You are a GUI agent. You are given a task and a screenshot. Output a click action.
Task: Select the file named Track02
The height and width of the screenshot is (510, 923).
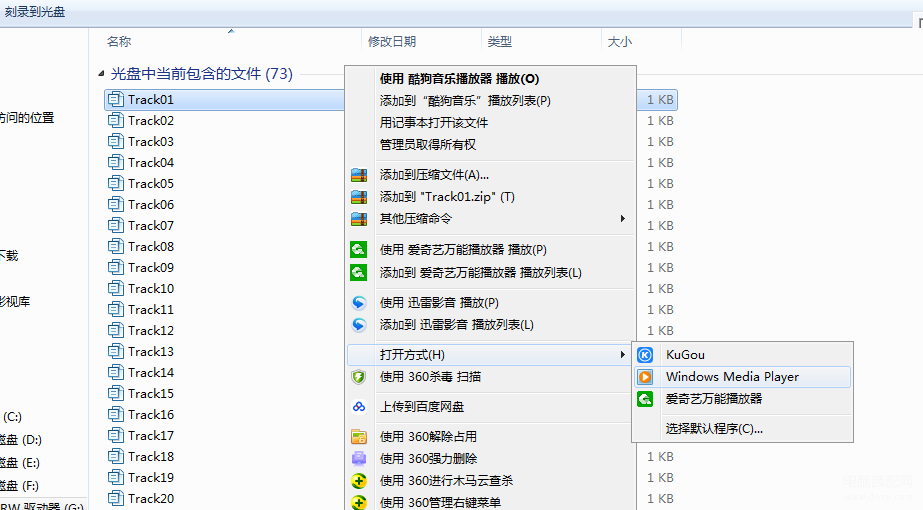151,121
